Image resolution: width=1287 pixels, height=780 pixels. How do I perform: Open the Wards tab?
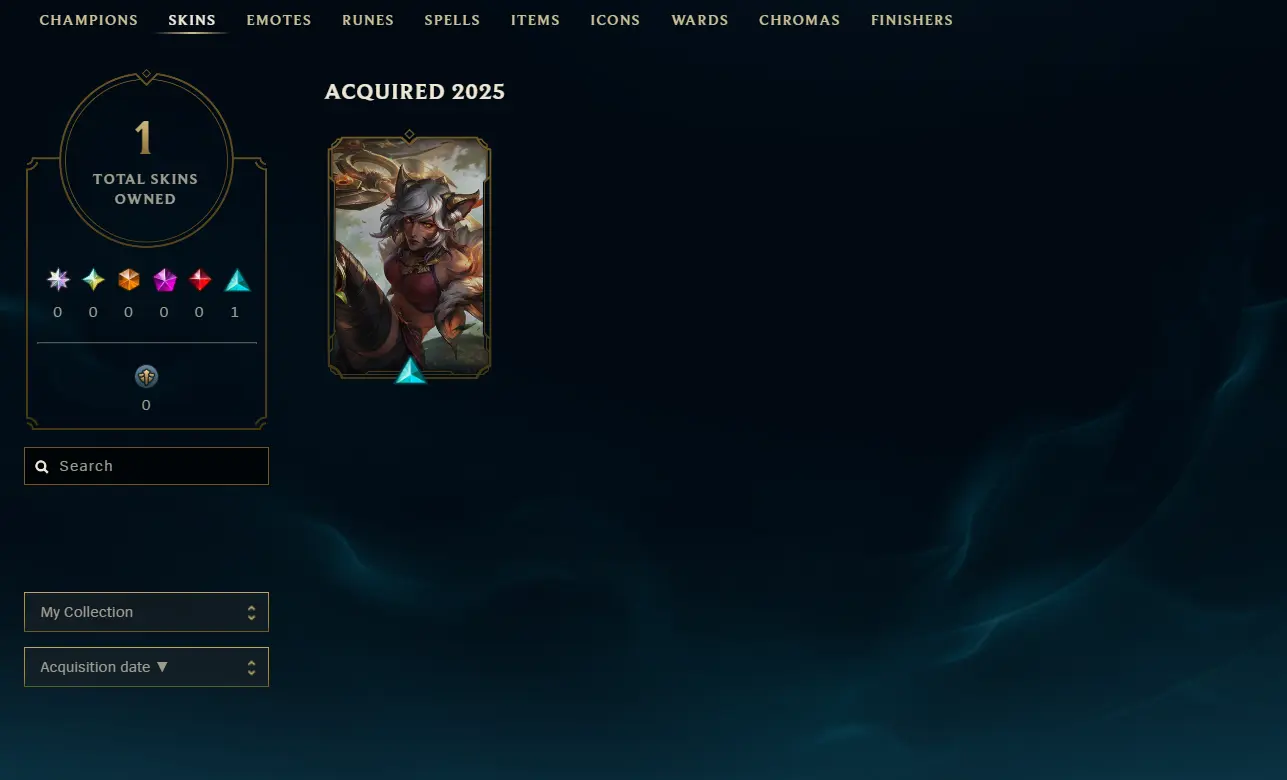click(700, 20)
